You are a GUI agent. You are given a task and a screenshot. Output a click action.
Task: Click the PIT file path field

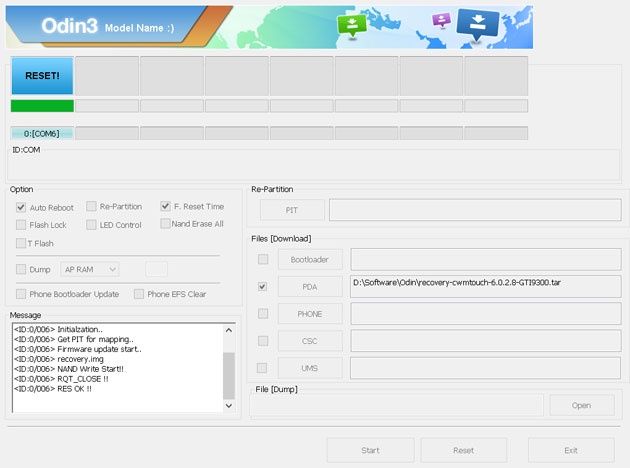(475, 210)
